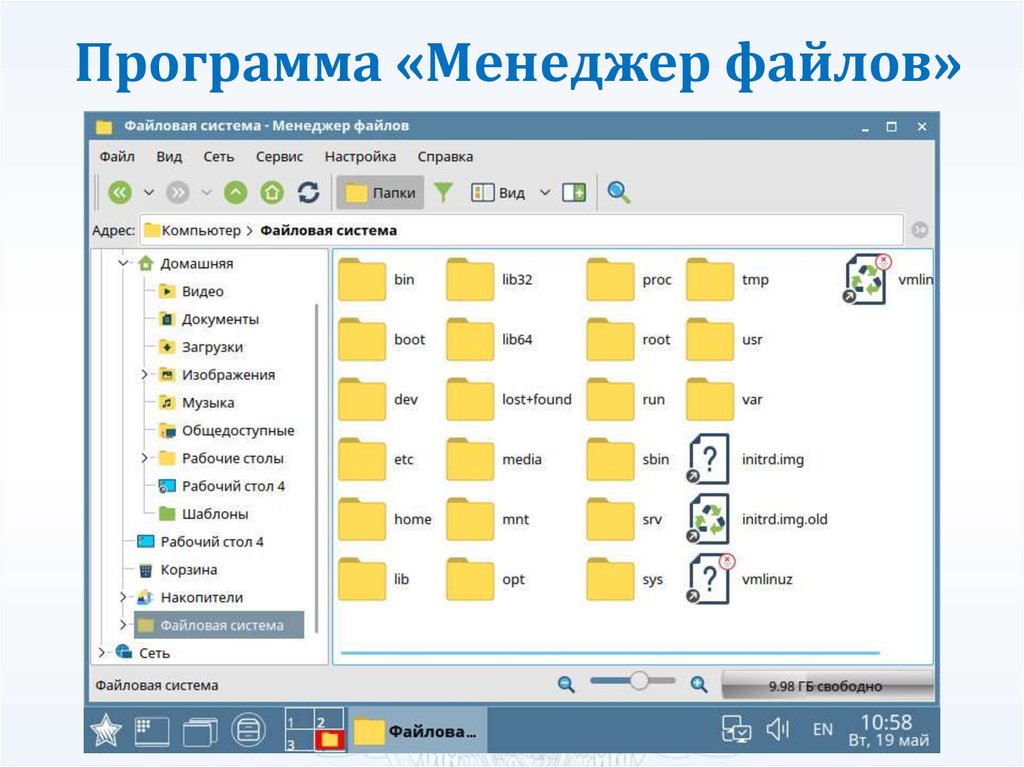This screenshot has height=767, width=1024.
Task: Open search with the magnifier icon
Action: (618, 193)
